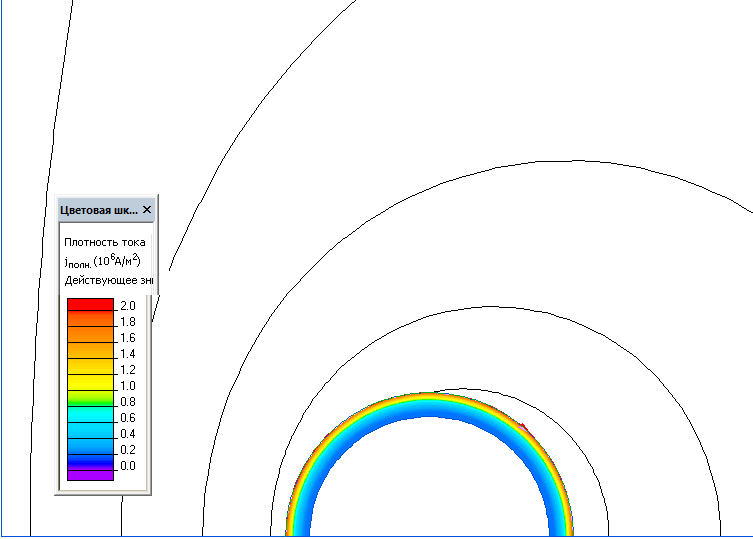Select the 1.8 scale value label

coord(127,322)
